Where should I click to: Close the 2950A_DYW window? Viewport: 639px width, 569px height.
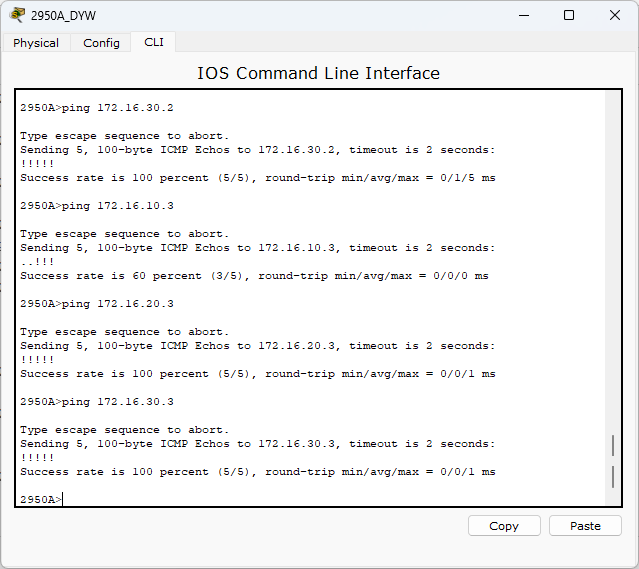[615, 15]
